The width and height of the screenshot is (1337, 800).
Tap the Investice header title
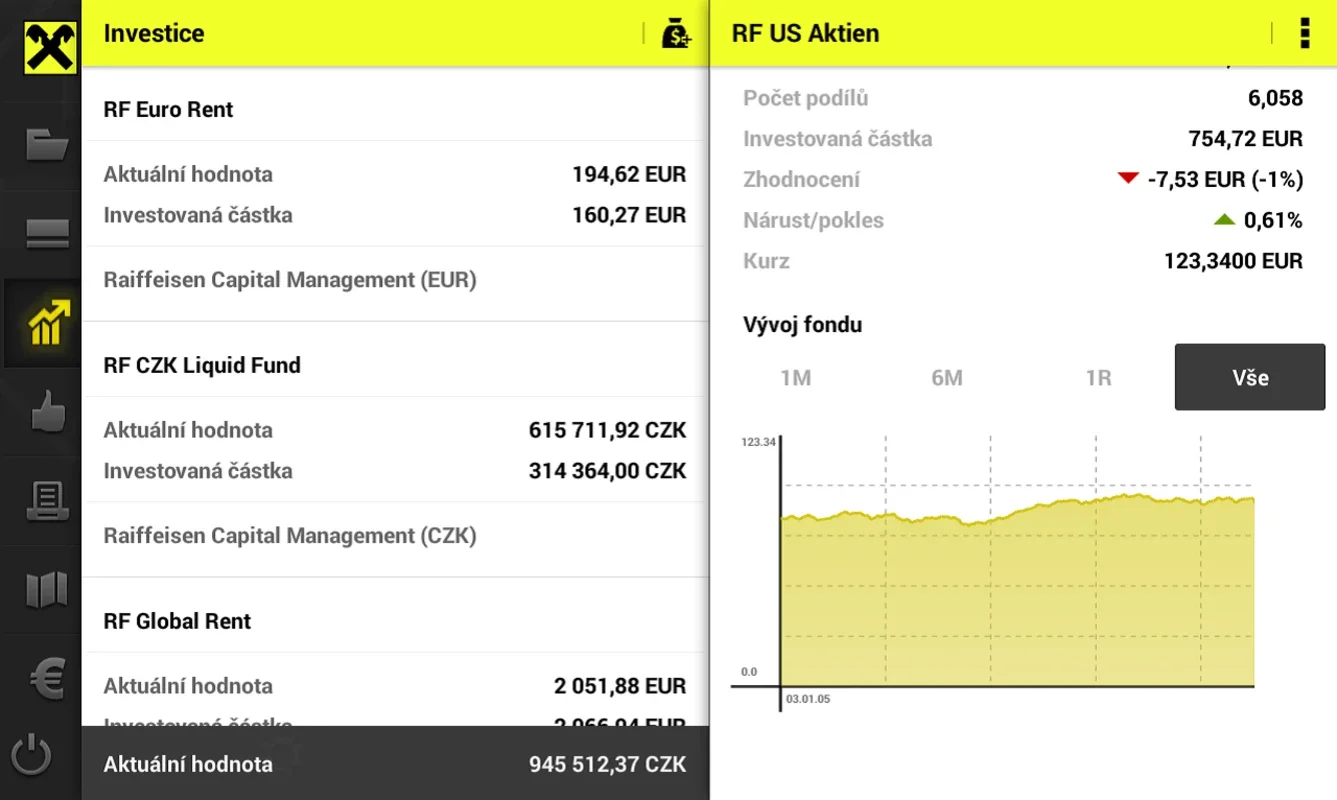(154, 33)
